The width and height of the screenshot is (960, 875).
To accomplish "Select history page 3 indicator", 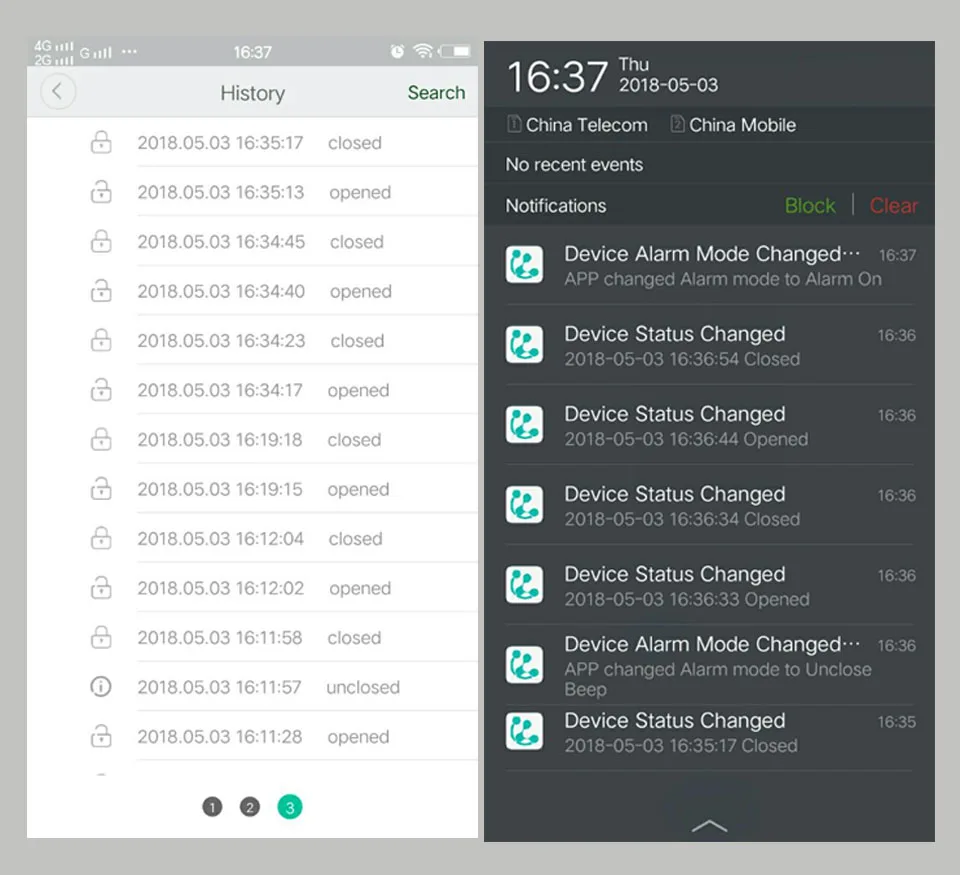I will click(290, 807).
